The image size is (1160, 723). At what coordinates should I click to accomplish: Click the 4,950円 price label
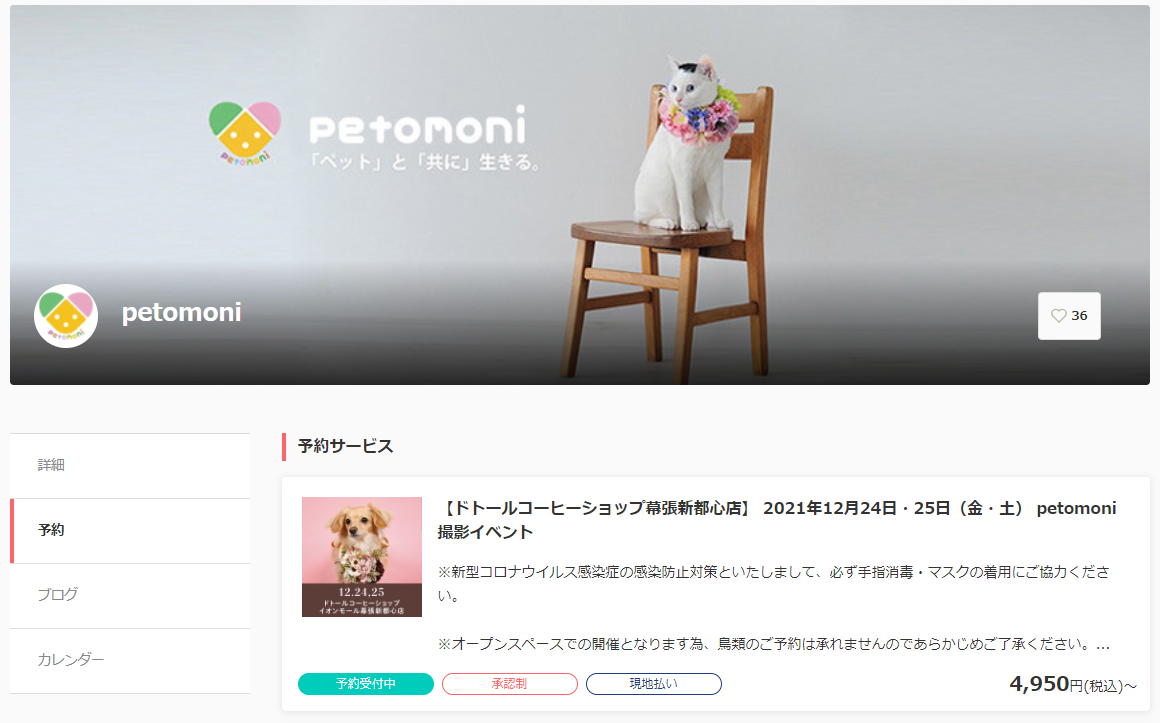(x=1073, y=684)
